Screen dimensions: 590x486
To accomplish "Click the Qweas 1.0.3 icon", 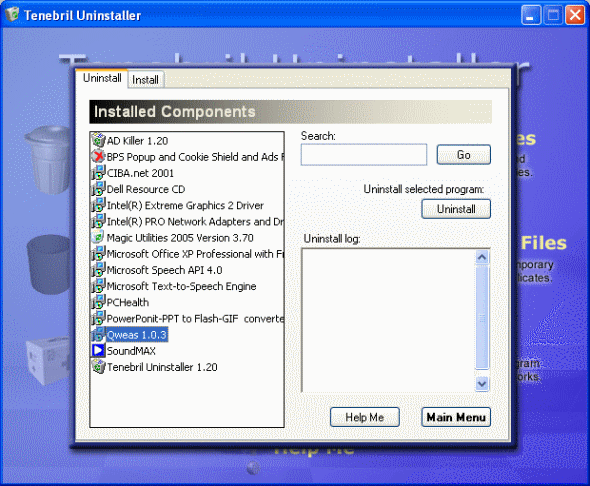I will click(x=98, y=335).
